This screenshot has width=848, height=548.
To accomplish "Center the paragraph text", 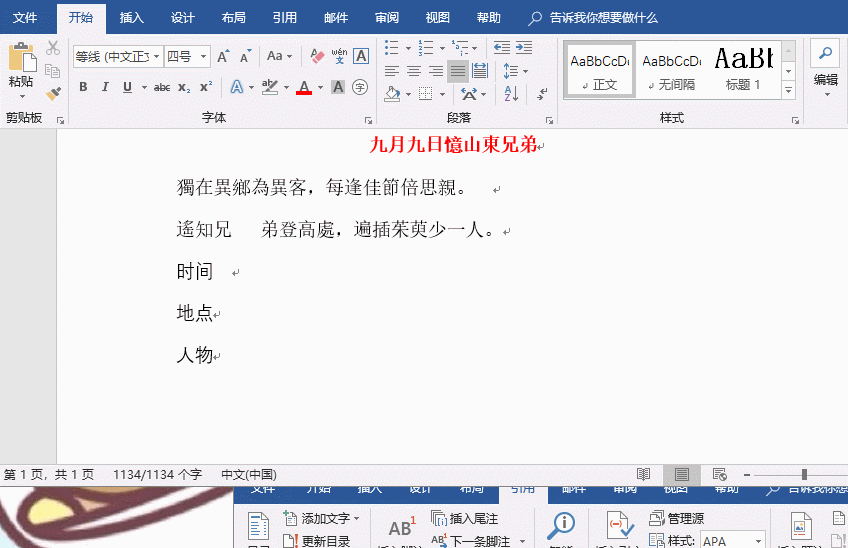I will [414, 71].
